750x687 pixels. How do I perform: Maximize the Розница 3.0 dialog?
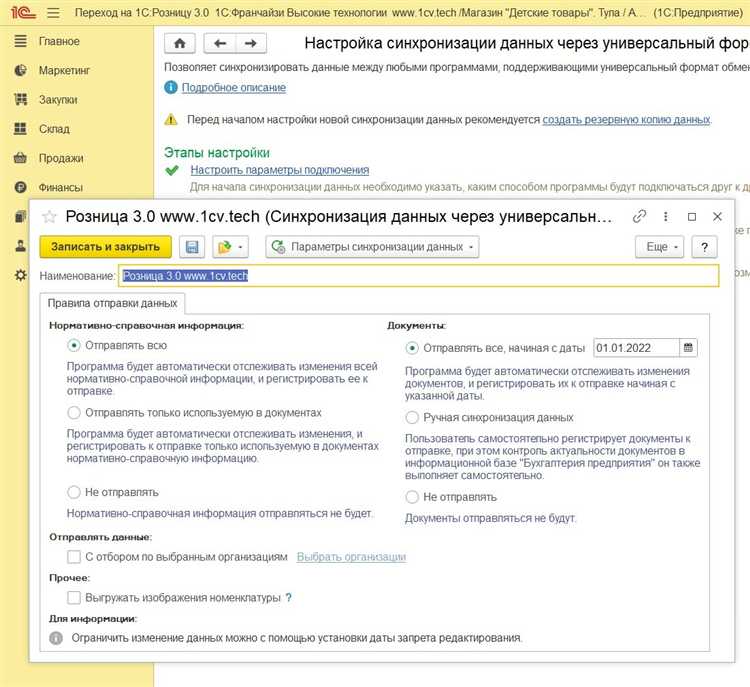[692, 217]
